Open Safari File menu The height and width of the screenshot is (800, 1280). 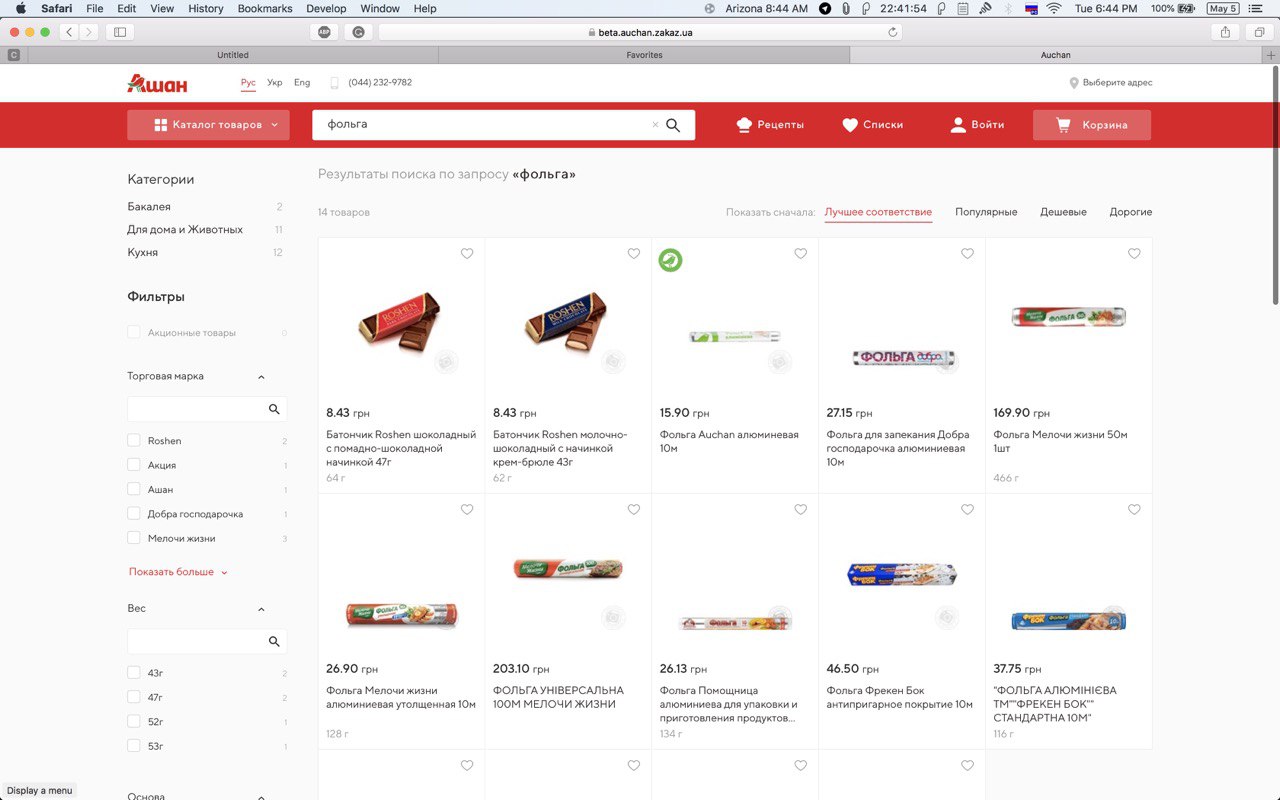(95, 8)
